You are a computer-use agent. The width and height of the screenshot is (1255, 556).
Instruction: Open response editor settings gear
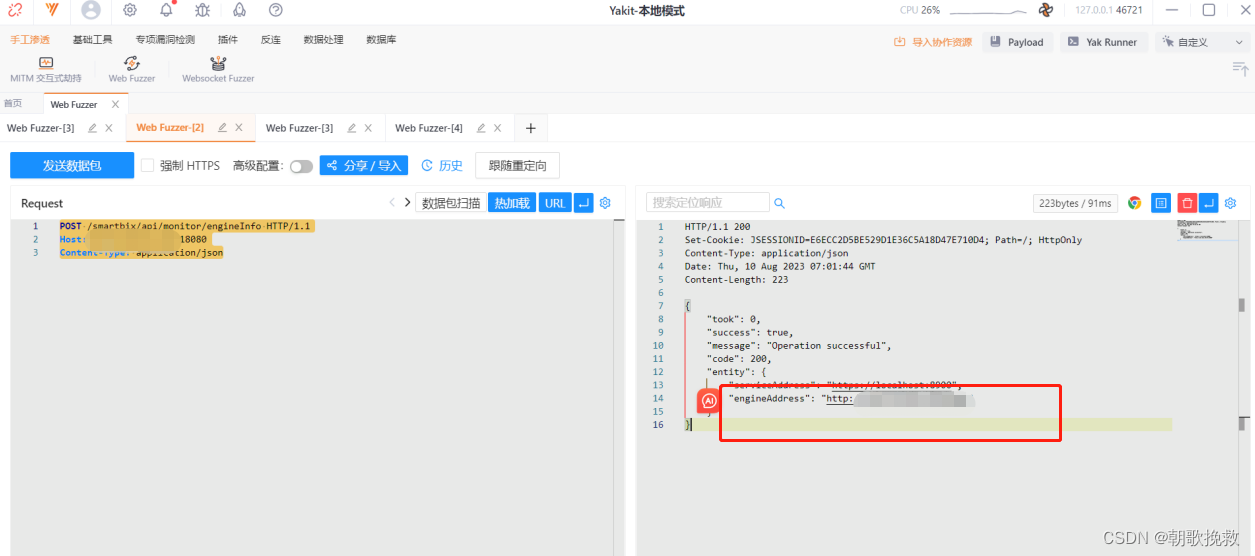tap(1231, 203)
